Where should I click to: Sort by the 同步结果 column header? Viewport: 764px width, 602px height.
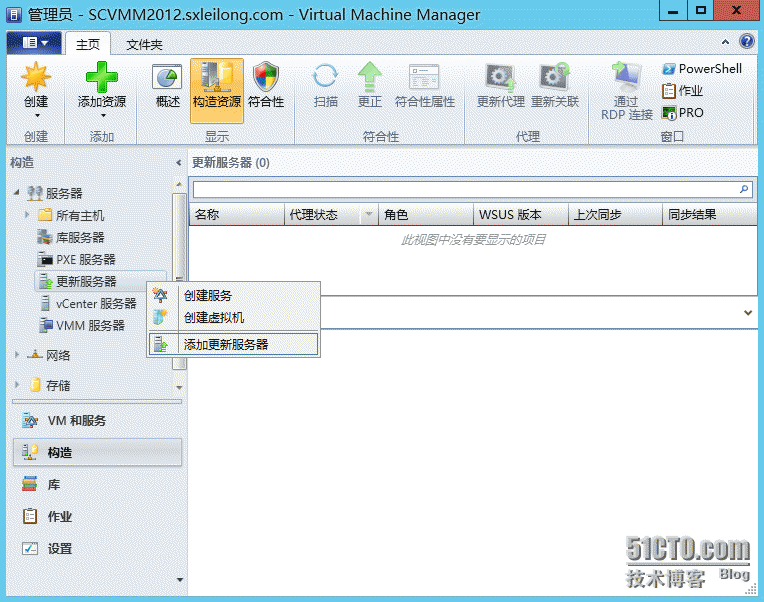(709, 214)
